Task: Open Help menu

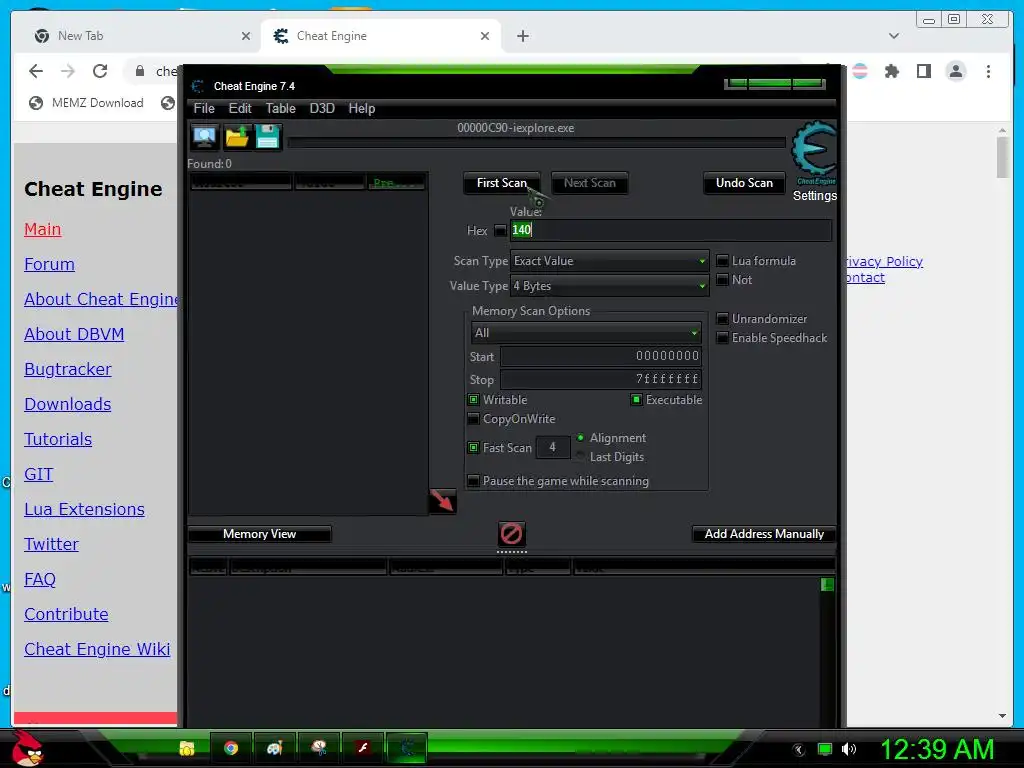Action: (x=361, y=108)
